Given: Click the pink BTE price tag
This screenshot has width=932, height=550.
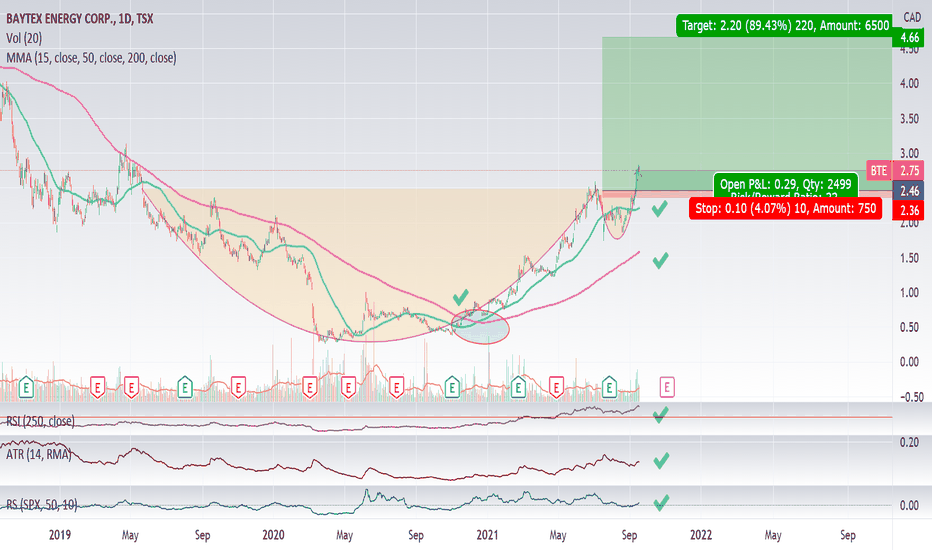Looking at the screenshot, I should click(x=879, y=171).
